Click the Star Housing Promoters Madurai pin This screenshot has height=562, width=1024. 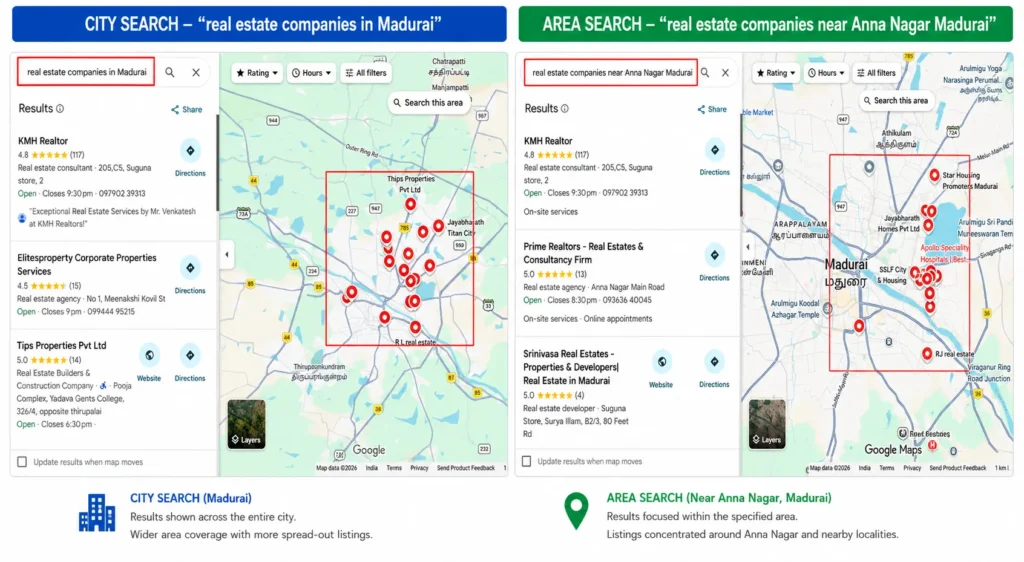tap(935, 175)
